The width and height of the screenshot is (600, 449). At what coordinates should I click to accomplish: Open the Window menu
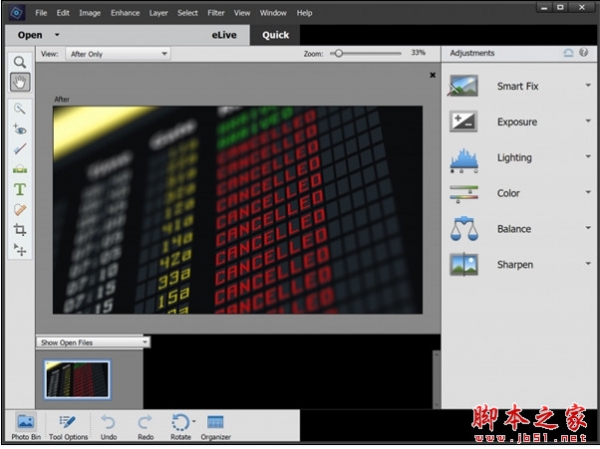pyautogui.click(x=273, y=13)
